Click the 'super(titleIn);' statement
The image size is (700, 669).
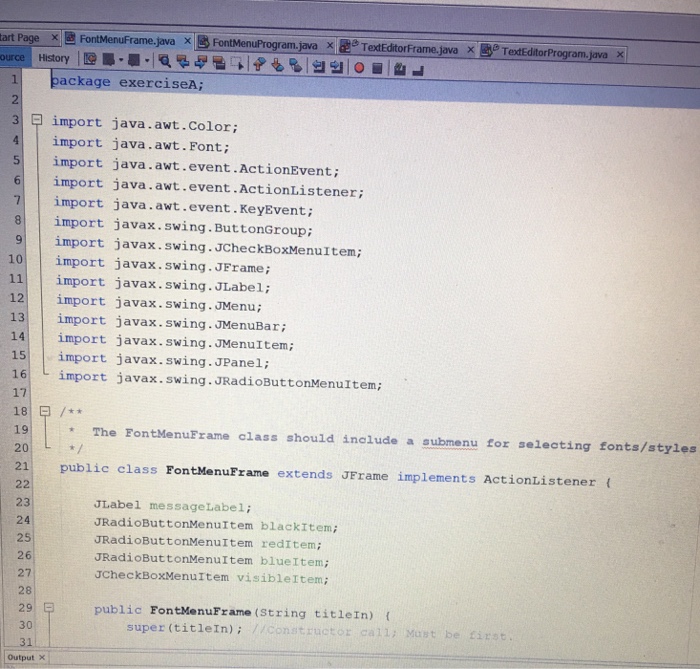tap(184, 628)
